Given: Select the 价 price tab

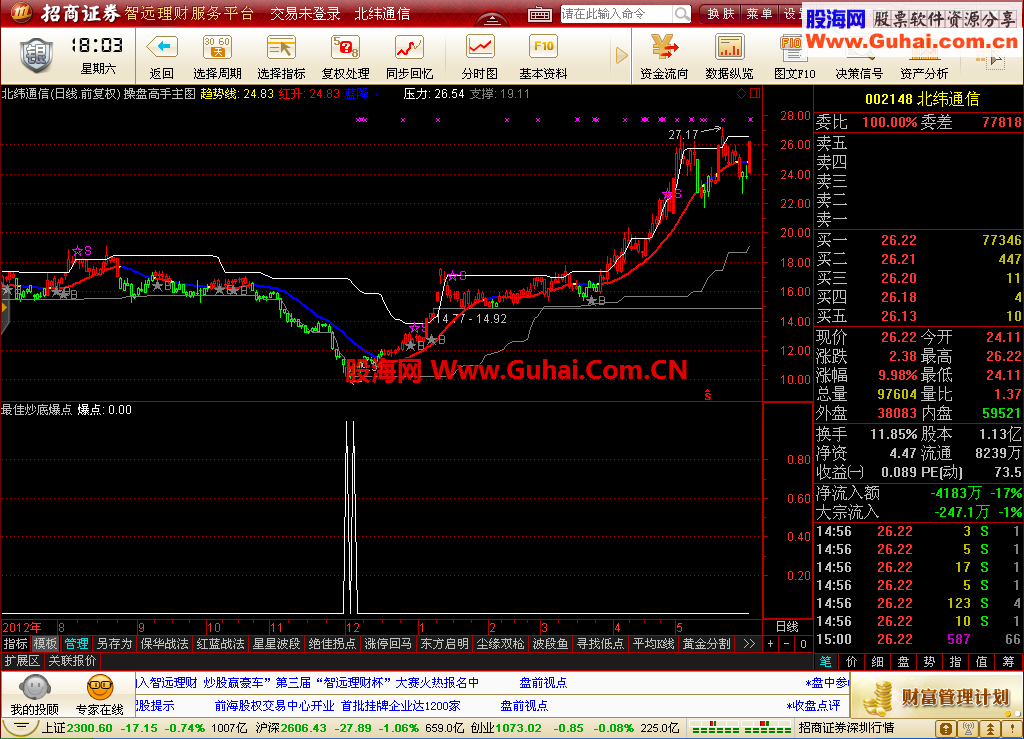Looking at the screenshot, I should click(852, 661).
